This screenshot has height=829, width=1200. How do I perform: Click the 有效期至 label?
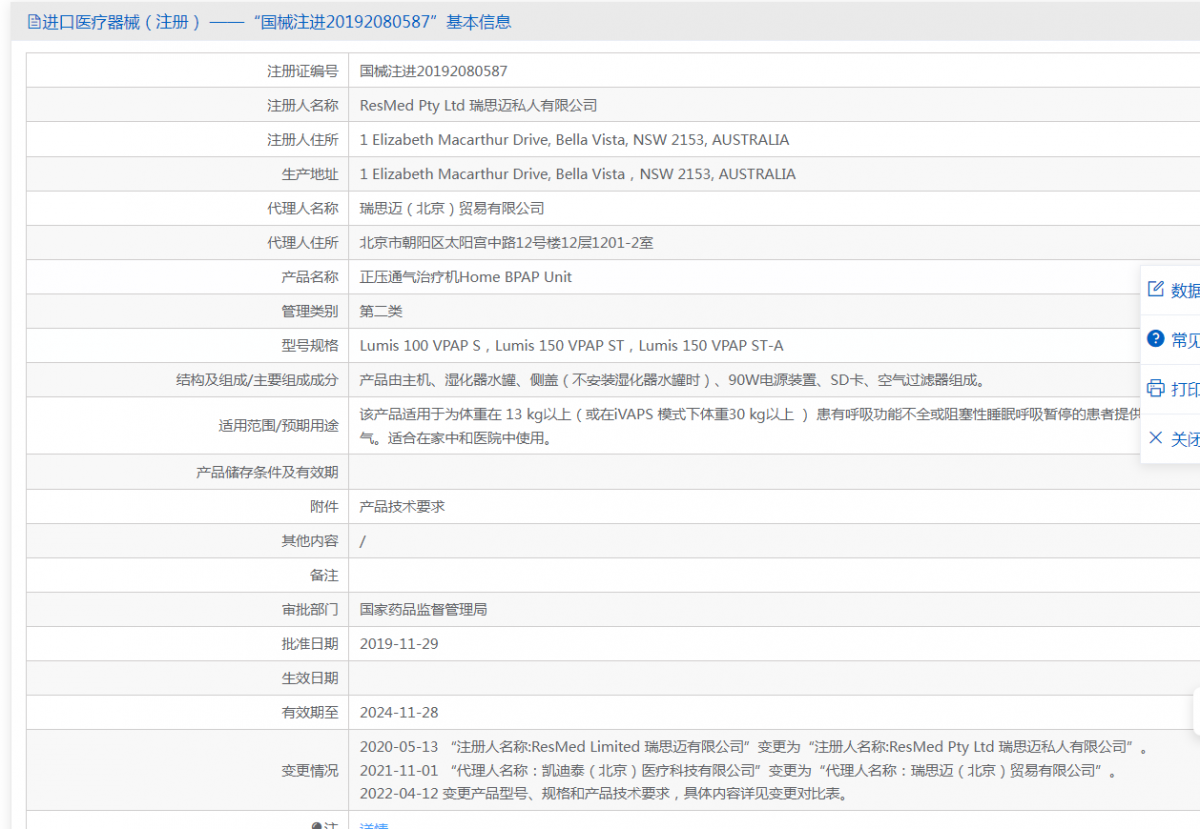tap(310, 712)
